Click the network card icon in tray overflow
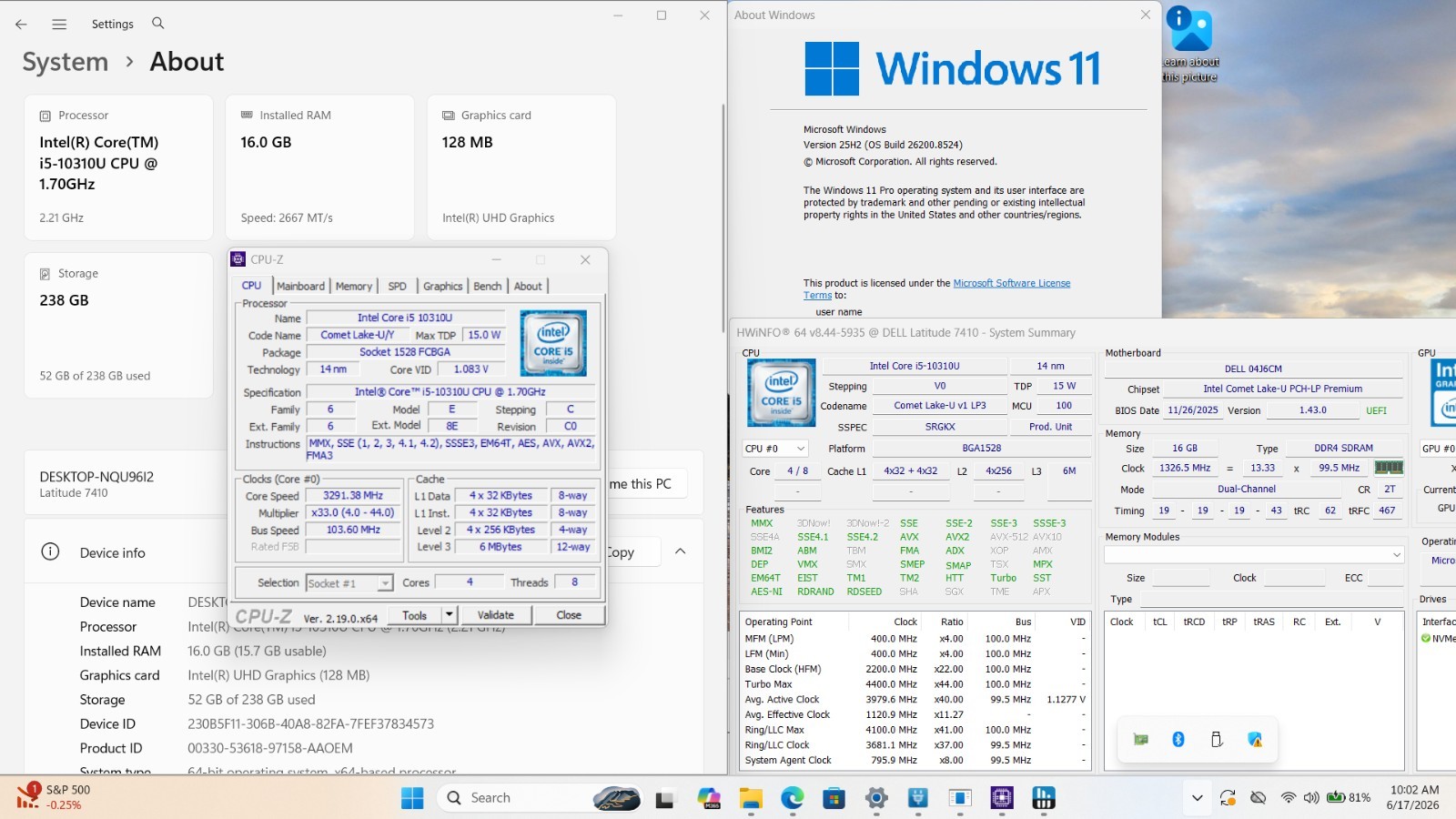The height and width of the screenshot is (819, 1456). click(x=1140, y=740)
